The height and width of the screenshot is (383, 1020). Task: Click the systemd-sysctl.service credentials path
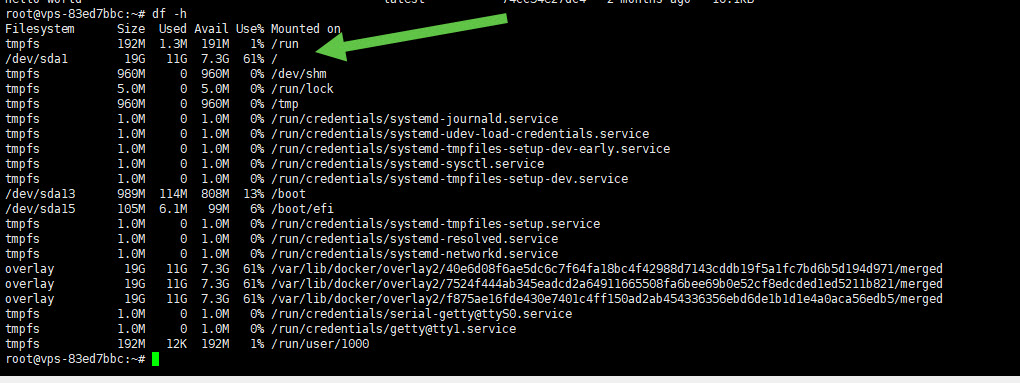coord(407,164)
